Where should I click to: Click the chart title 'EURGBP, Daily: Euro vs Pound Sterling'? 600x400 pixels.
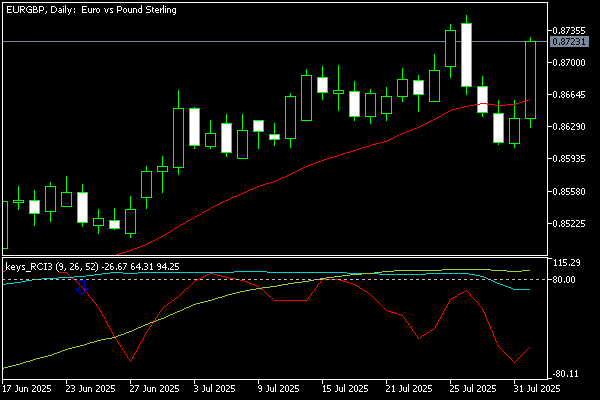pyautogui.click(x=91, y=10)
